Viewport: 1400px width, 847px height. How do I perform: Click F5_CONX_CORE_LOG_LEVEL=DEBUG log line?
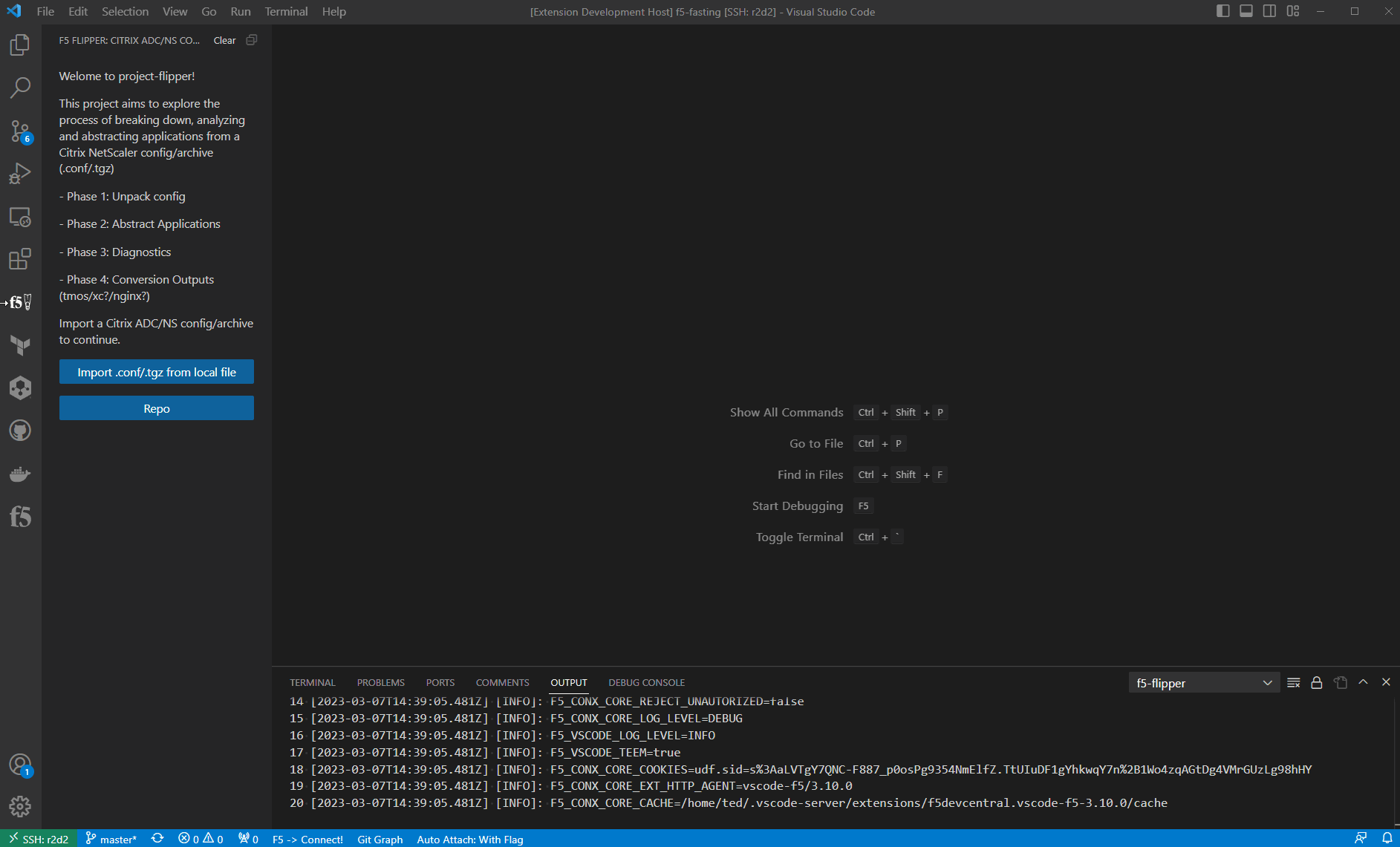[646, 718]
